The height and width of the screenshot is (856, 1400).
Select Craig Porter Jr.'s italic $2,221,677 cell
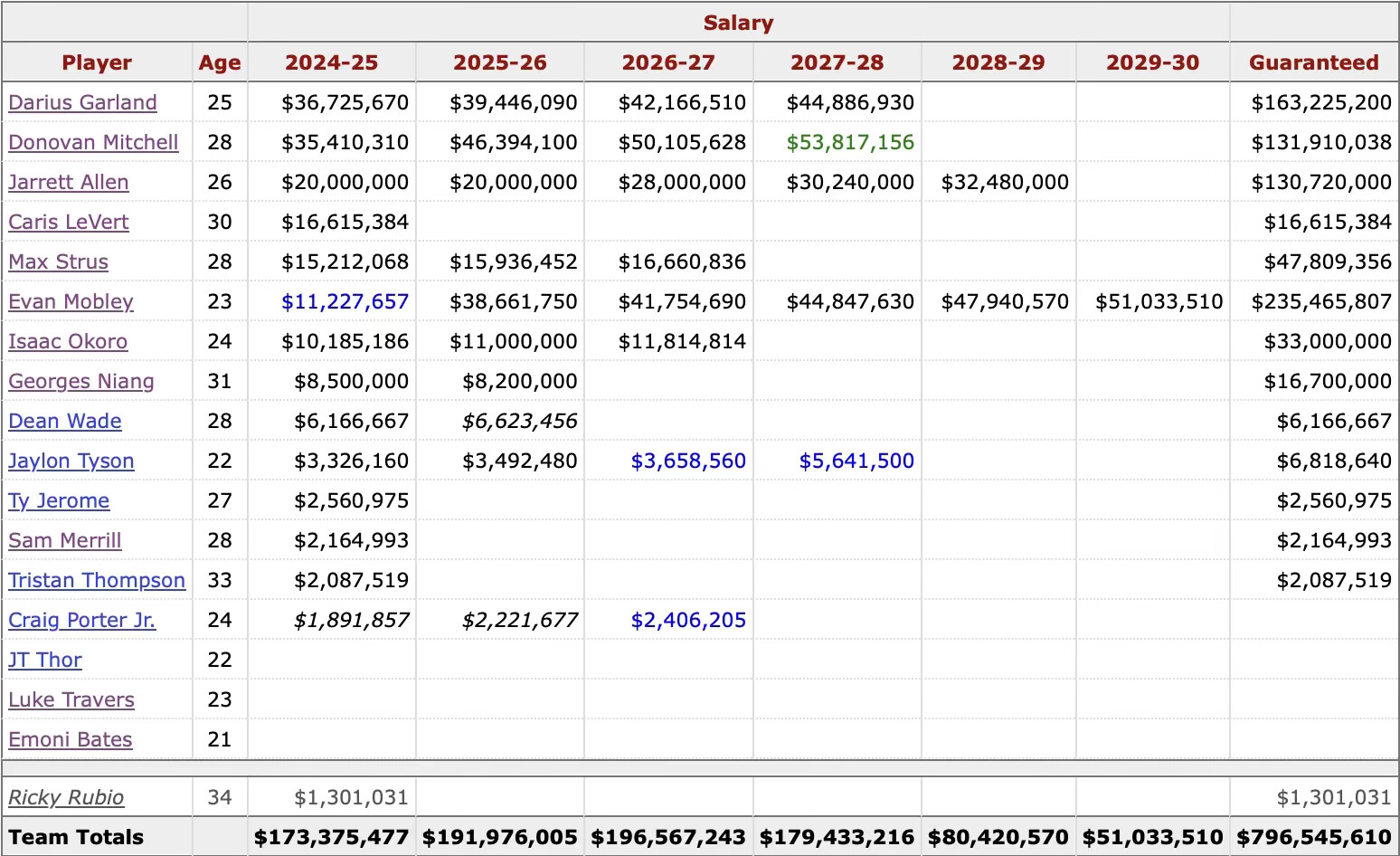tap(500, 620)
